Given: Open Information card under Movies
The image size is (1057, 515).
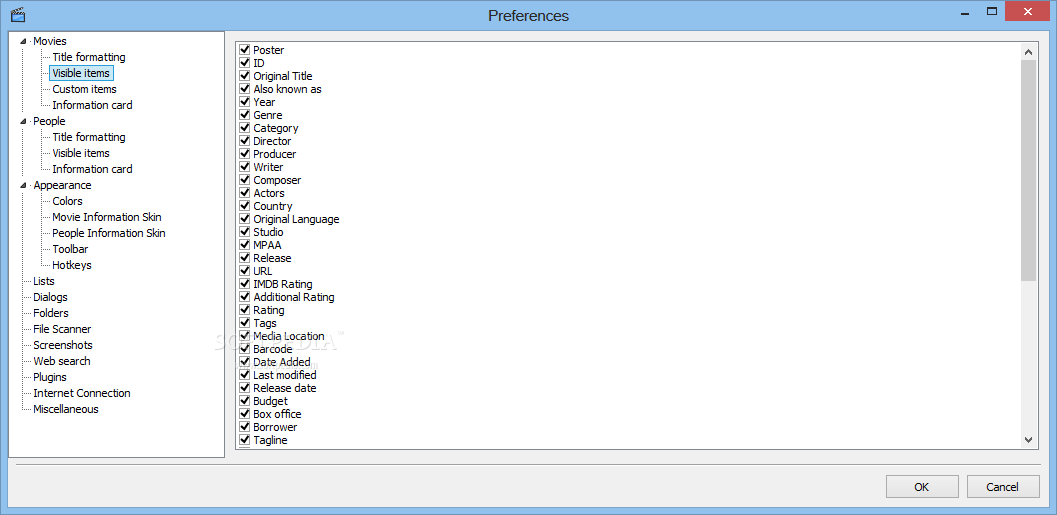Looking at the screenshot, I should (92, 105).
